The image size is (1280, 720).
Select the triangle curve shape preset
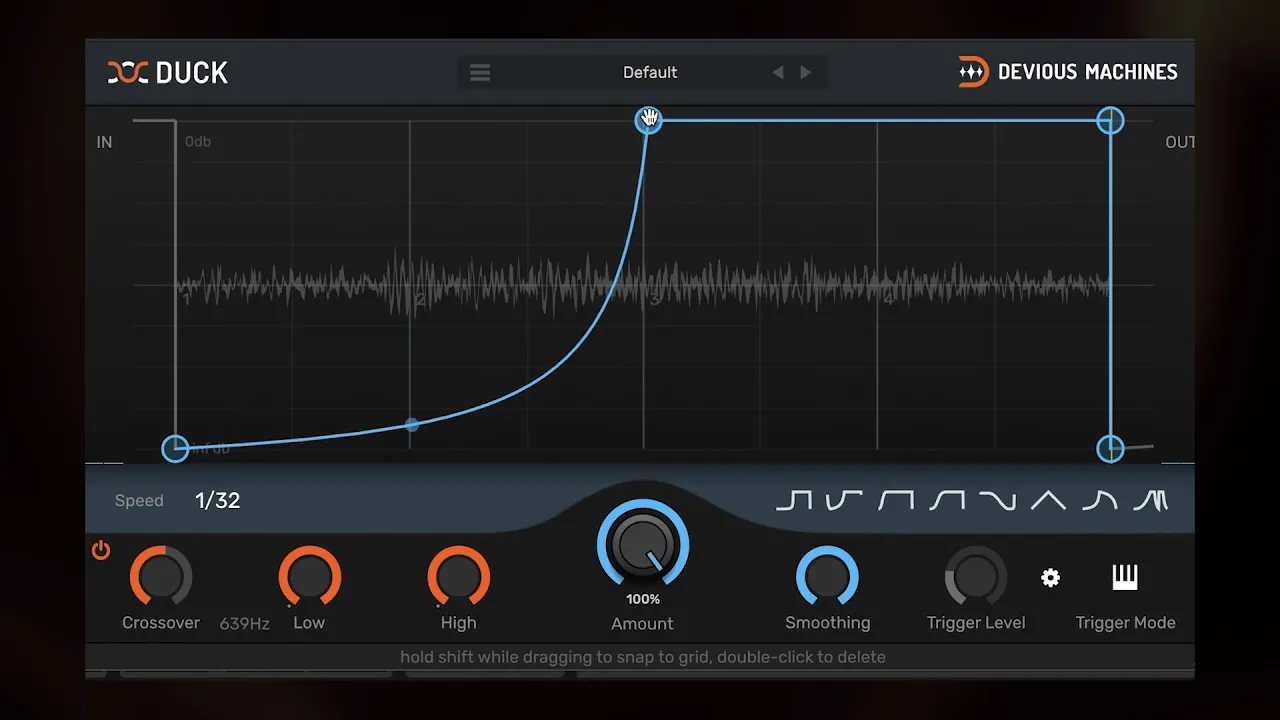click(1048, 500)
